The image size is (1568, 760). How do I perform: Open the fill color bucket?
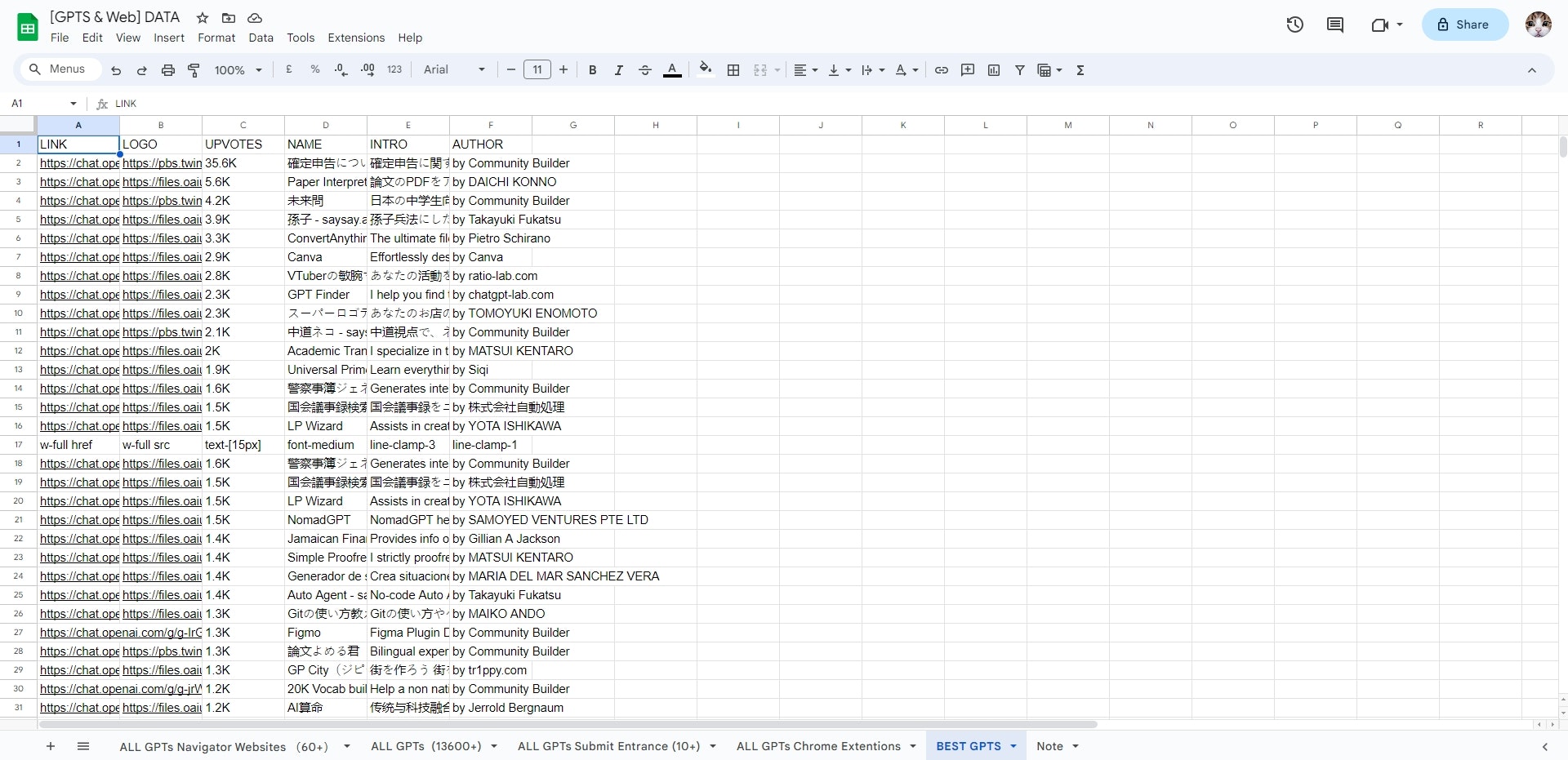706,69
